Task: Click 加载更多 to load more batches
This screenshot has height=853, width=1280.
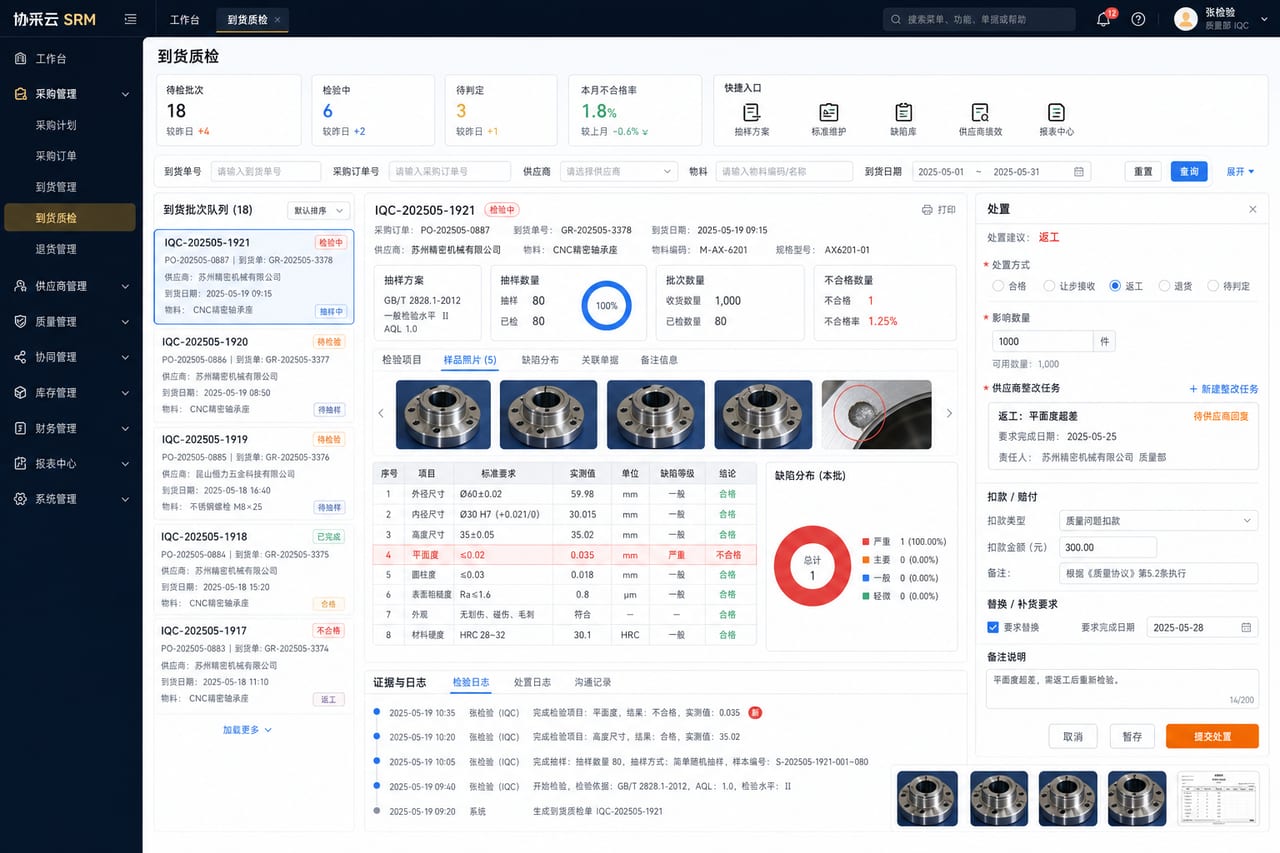Action: pyautogui.click(x=247, y=730)
